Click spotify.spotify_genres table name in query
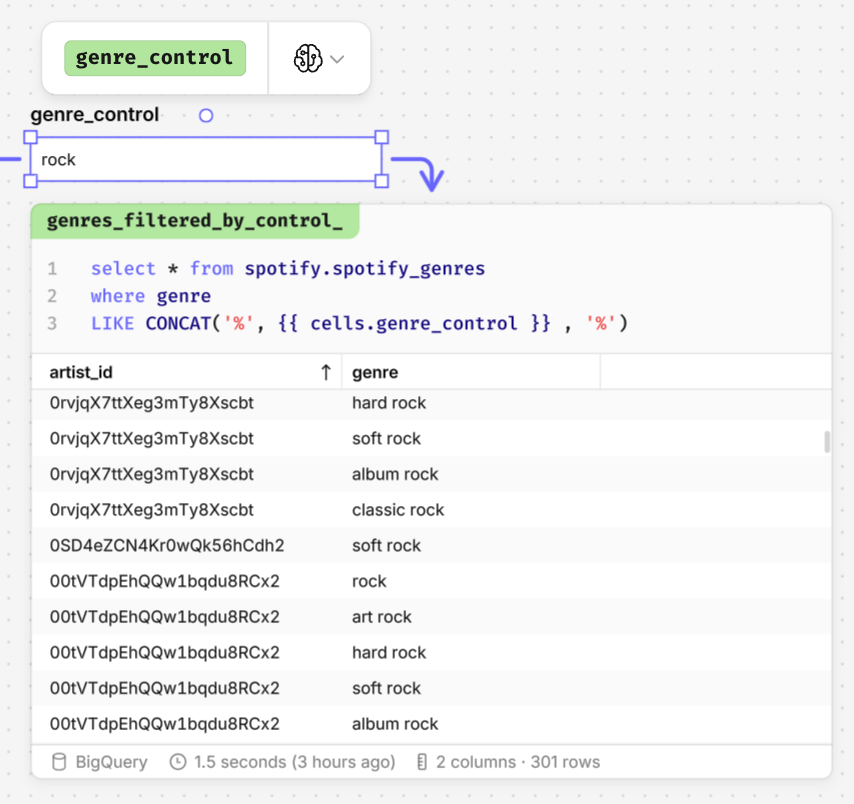 364,269
